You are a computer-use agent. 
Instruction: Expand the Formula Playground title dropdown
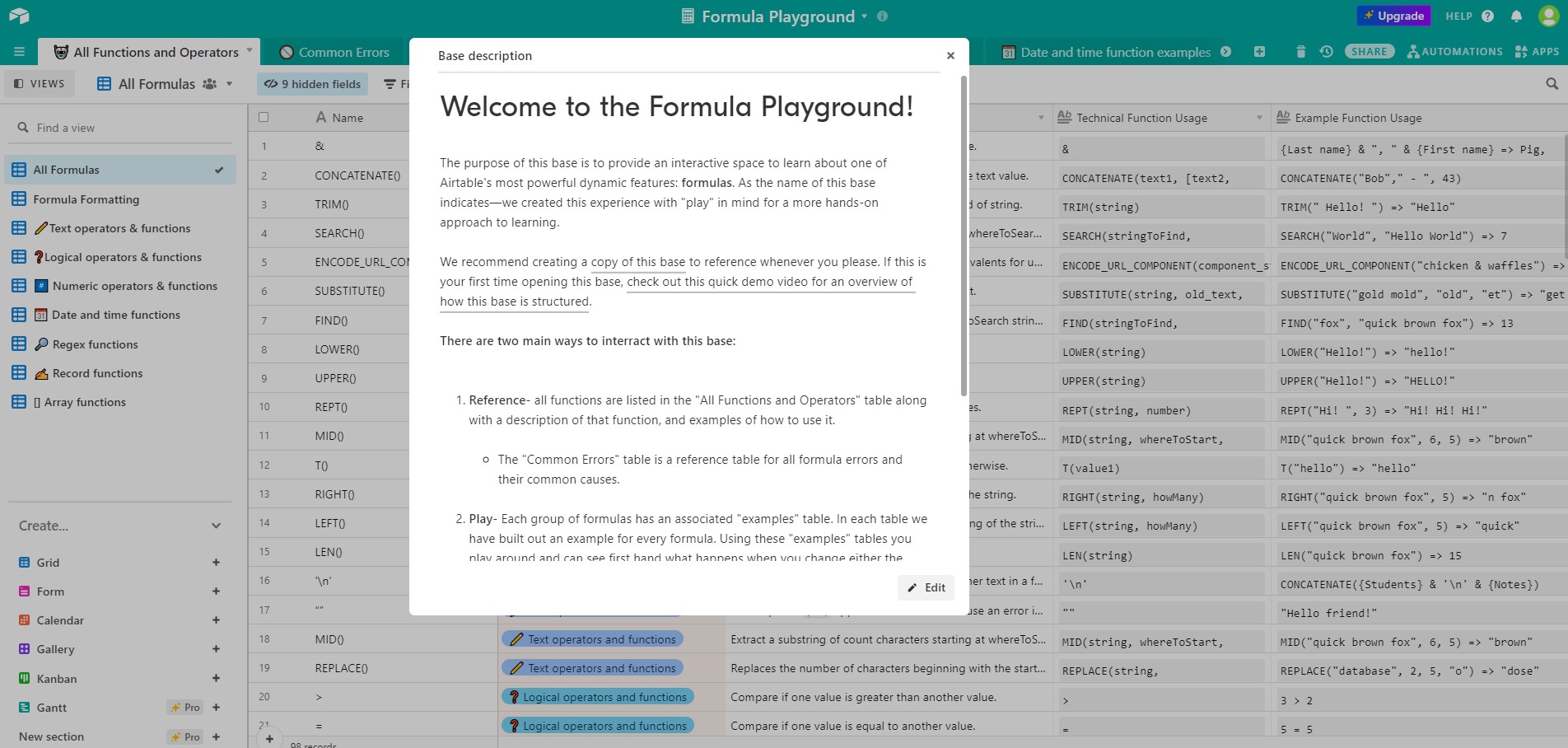[864, 16]
